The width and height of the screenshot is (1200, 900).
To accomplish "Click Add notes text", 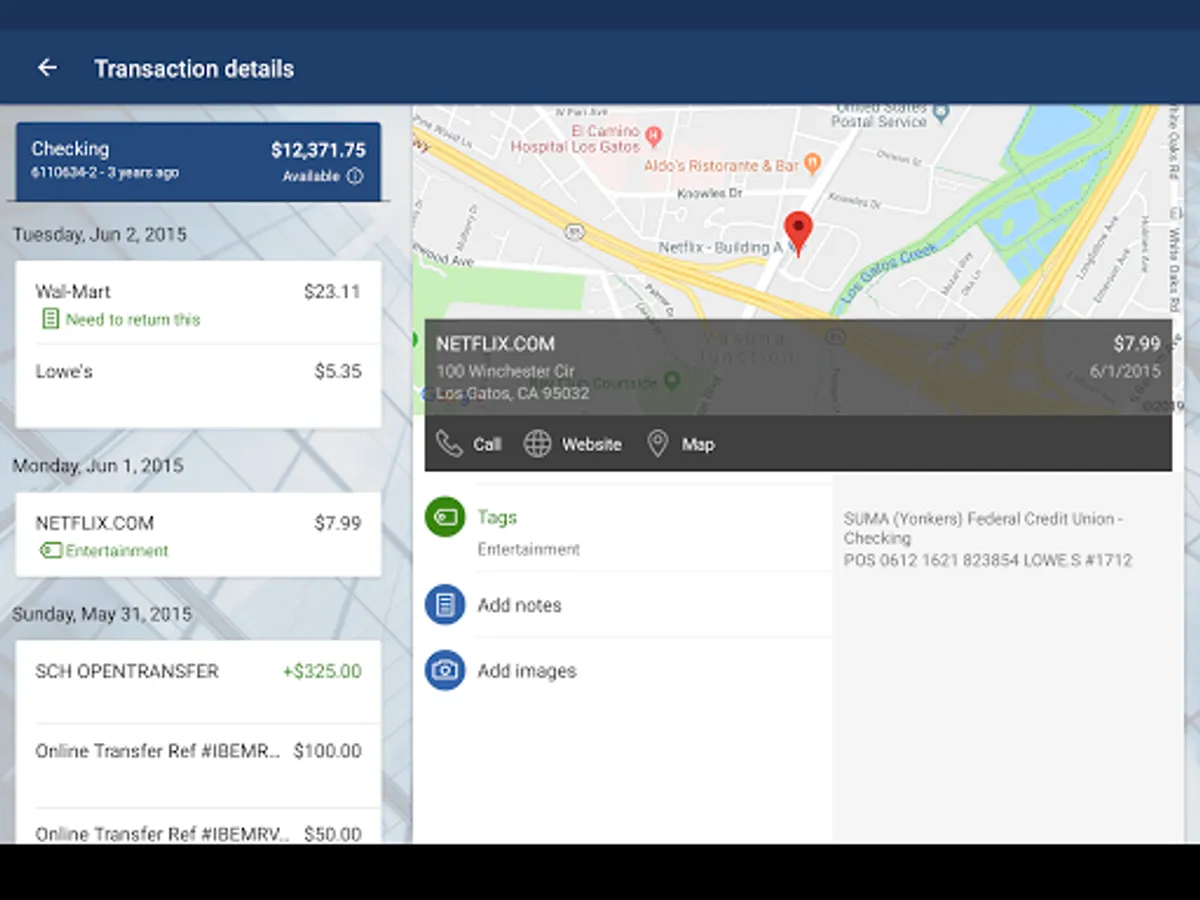I will coord(519,605).
